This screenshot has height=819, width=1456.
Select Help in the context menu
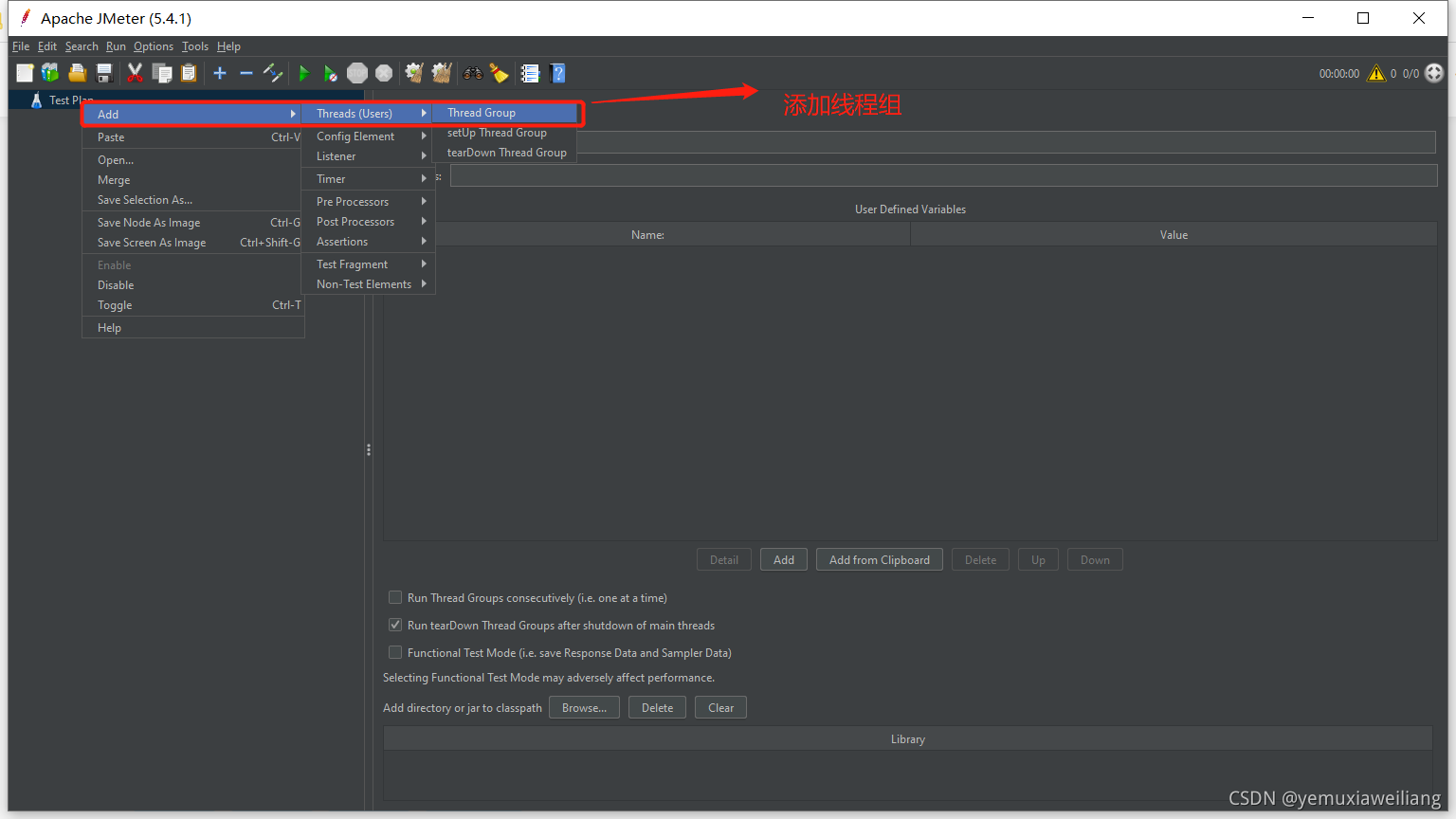(x=193, y=328)
